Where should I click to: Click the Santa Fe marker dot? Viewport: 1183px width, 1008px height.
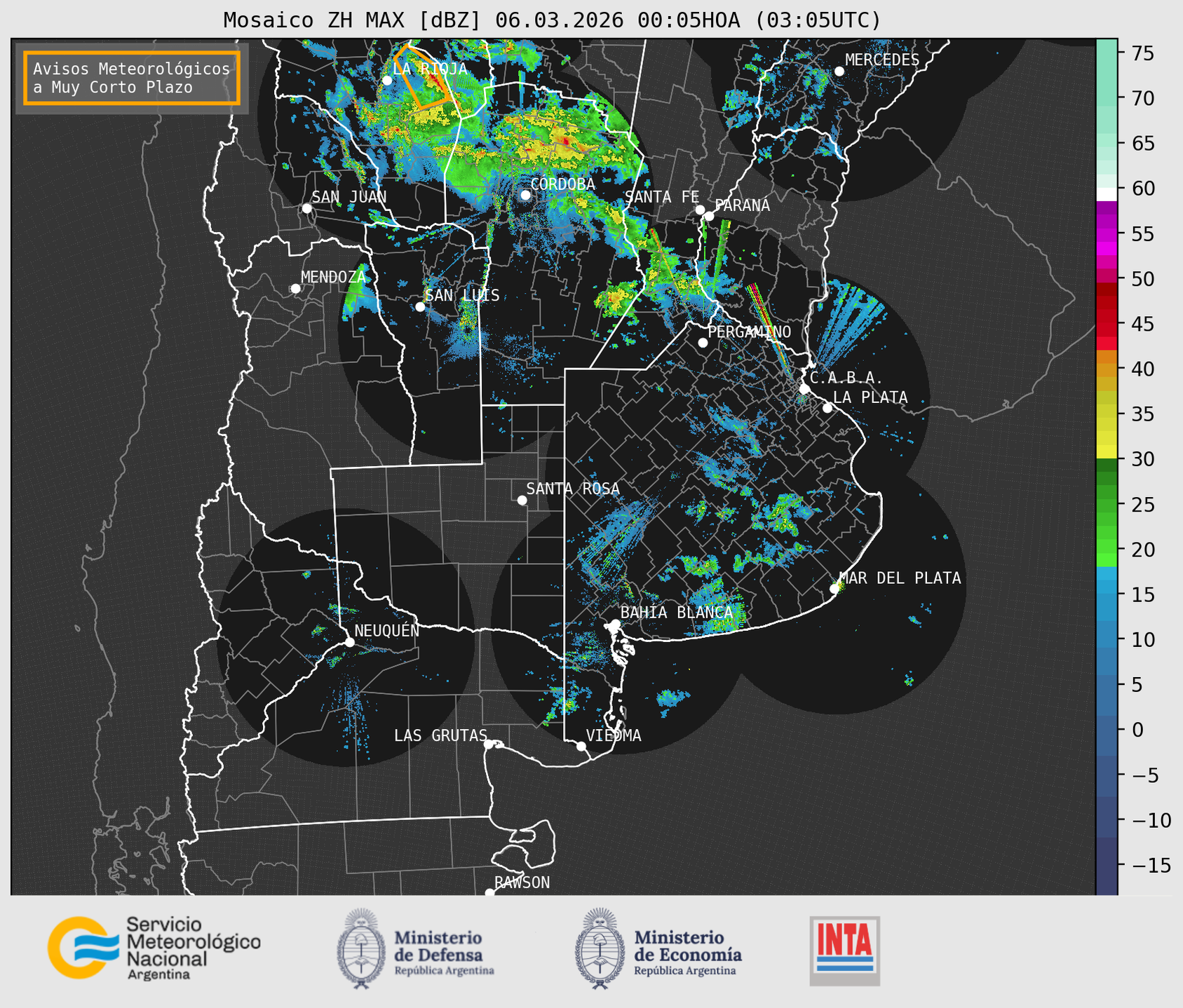coord(700,210)
